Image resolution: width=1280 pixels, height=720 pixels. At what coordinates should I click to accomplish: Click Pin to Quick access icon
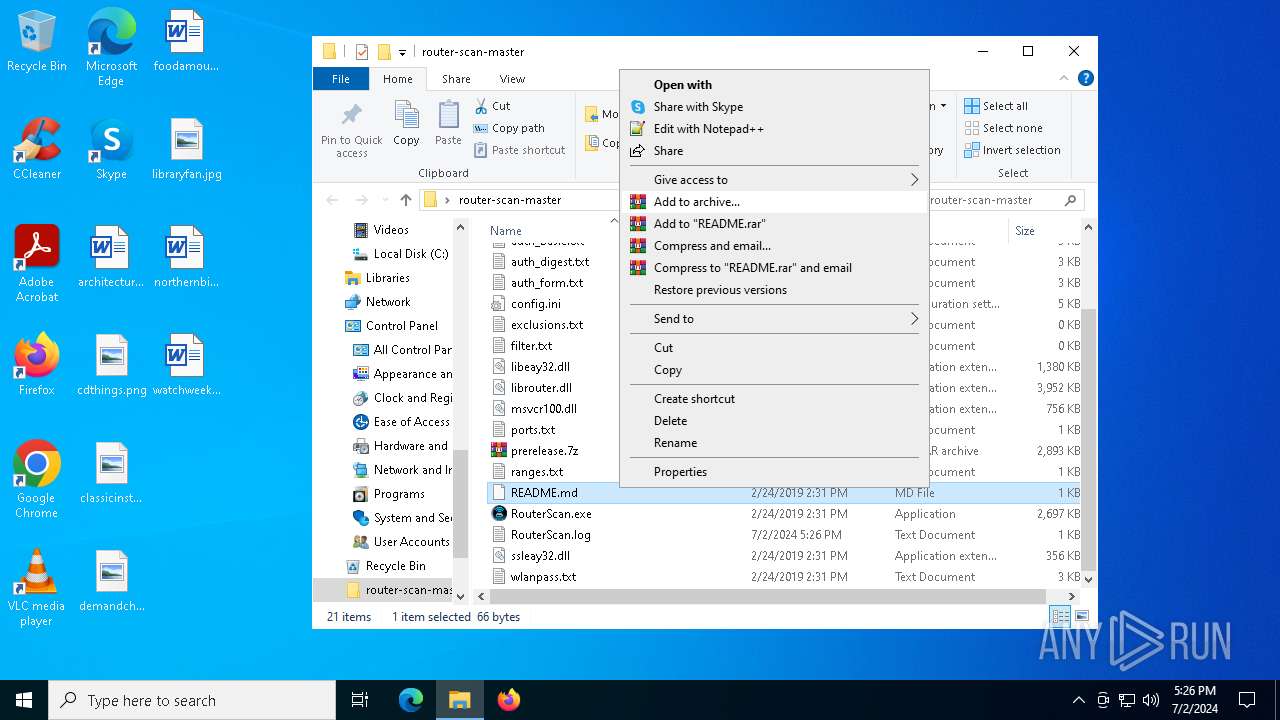tap(352, 129)
